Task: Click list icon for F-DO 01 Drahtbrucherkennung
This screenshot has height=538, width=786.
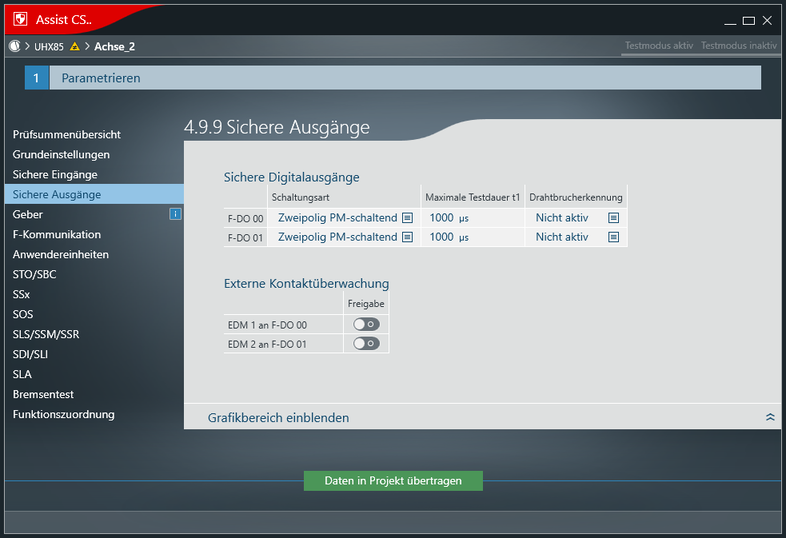Action: pos(614,237)
